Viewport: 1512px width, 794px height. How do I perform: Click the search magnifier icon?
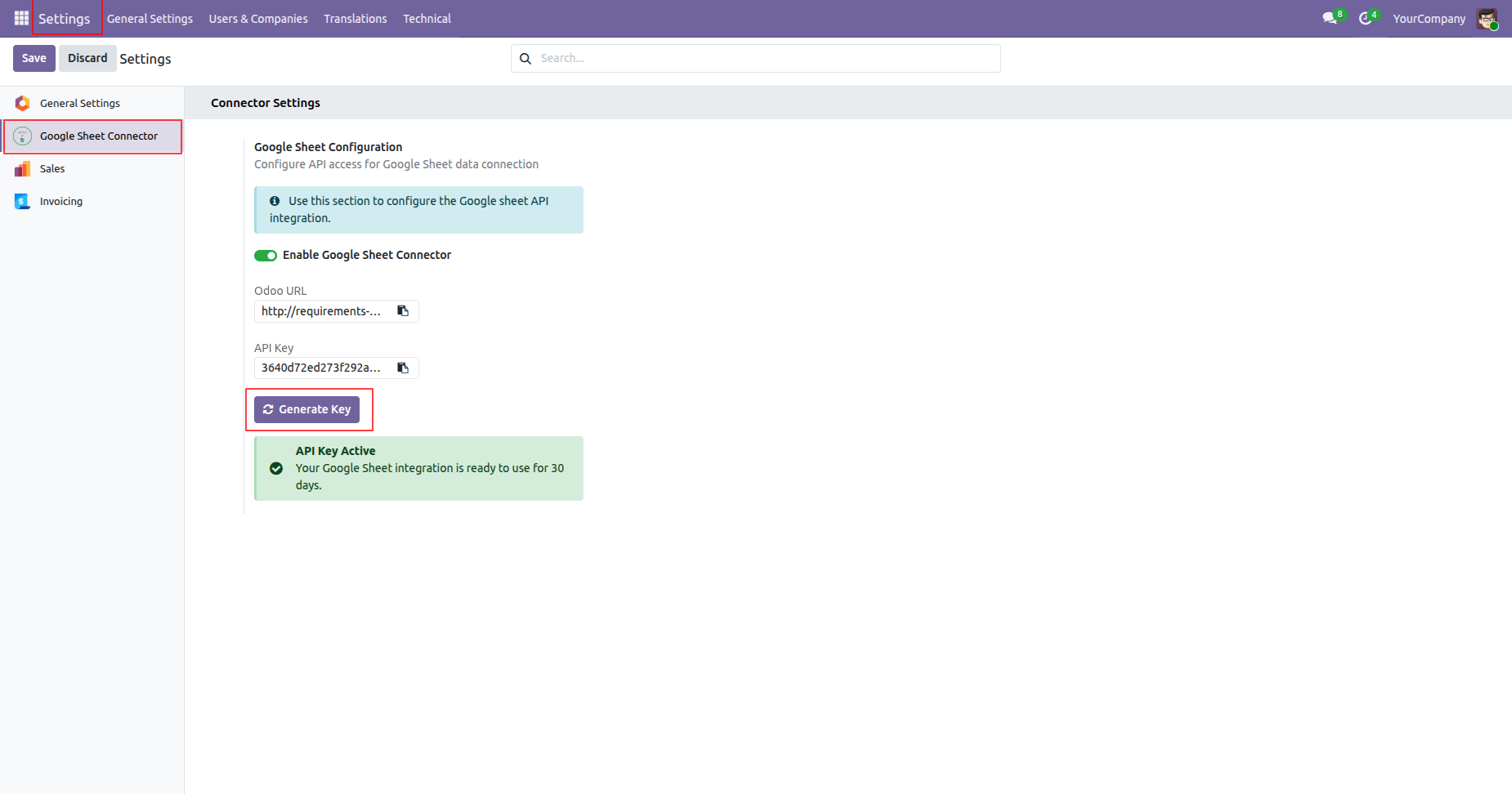click(x=526, y=58)
